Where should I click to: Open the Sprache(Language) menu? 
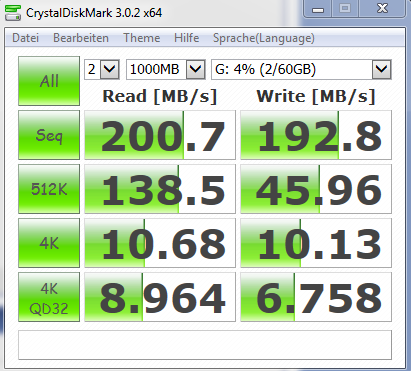tap(264, 38)
